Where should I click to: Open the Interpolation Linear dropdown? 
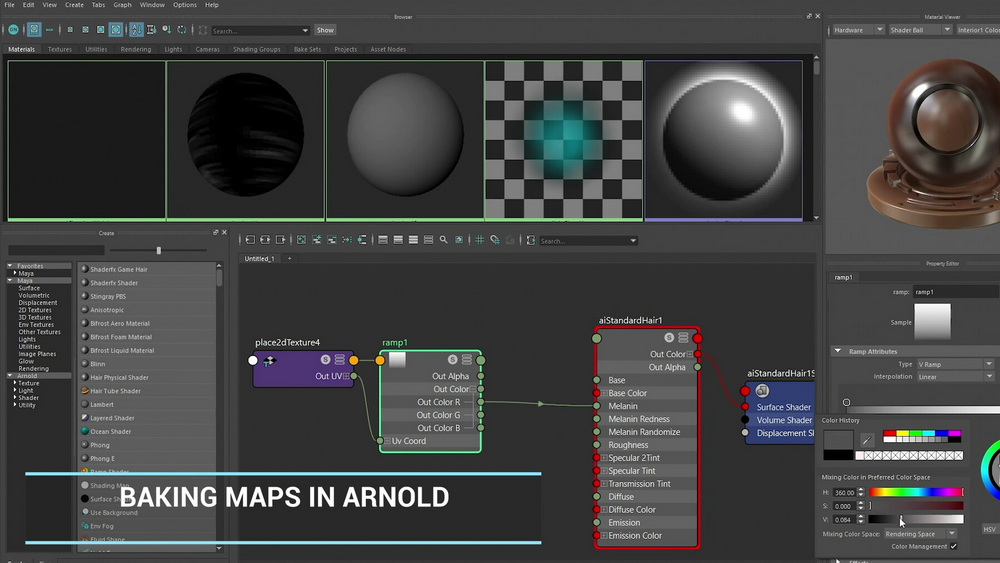click(955, 377)
